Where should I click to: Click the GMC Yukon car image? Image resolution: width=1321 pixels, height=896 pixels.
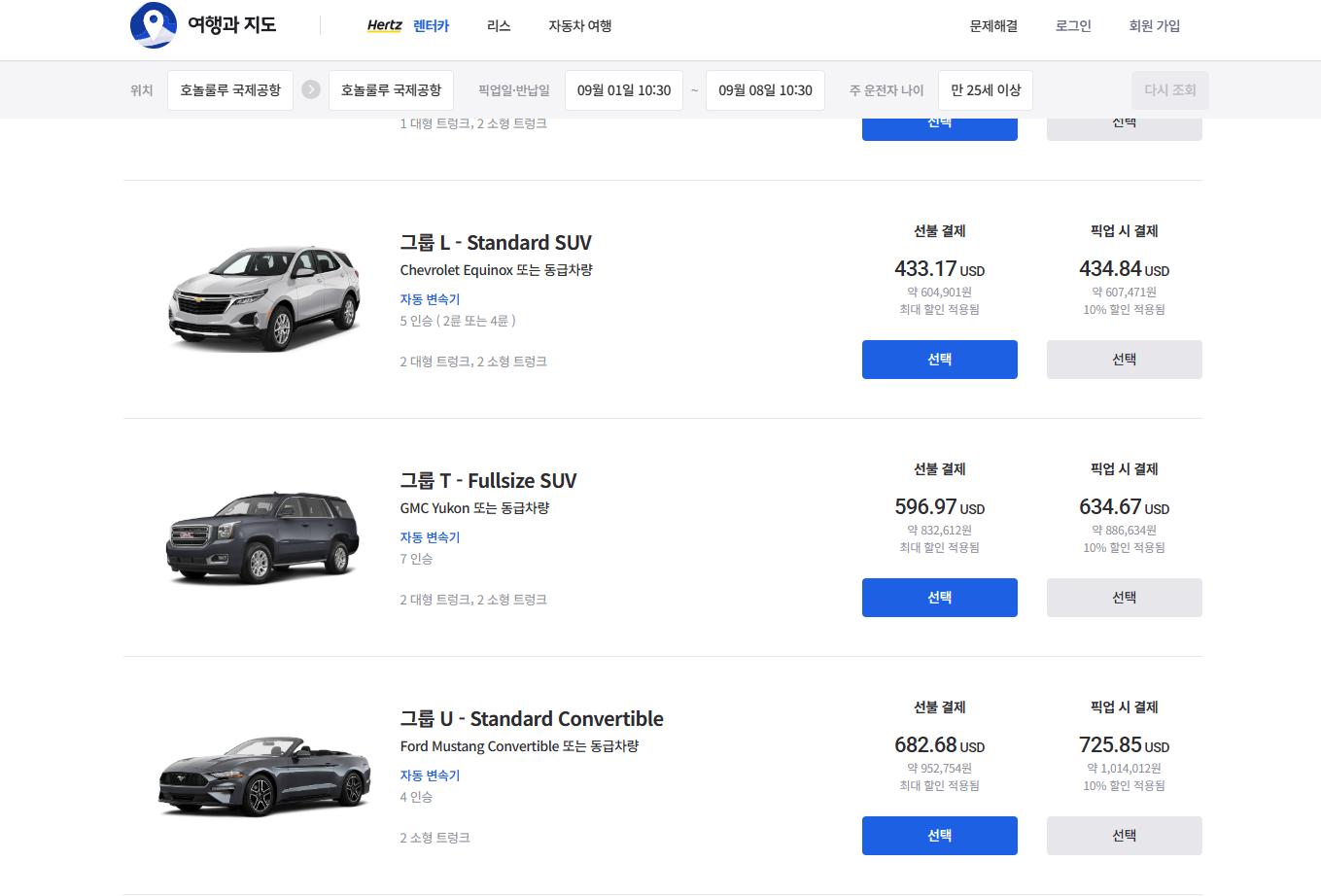pyautogui.click(x=262, y=536)
